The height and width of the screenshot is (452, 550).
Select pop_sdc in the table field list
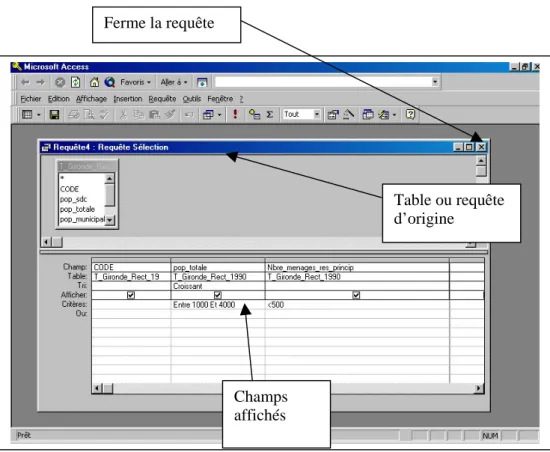(73, 199)
